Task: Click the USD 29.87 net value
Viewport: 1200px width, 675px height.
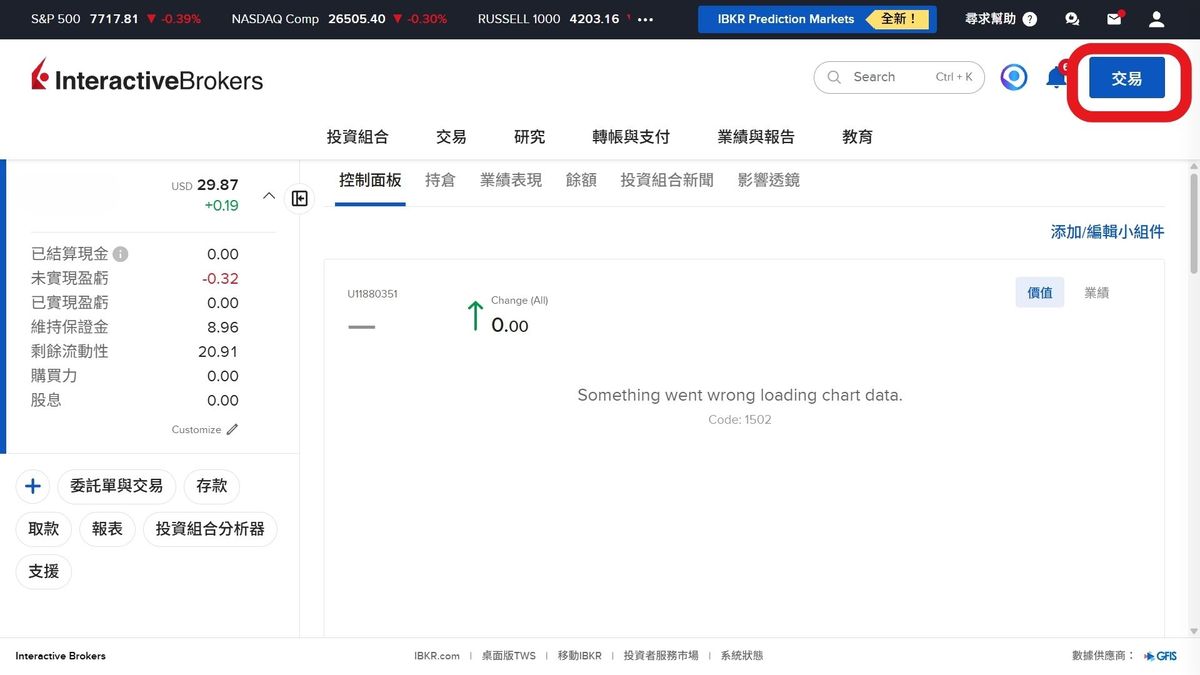Action: 205,185
